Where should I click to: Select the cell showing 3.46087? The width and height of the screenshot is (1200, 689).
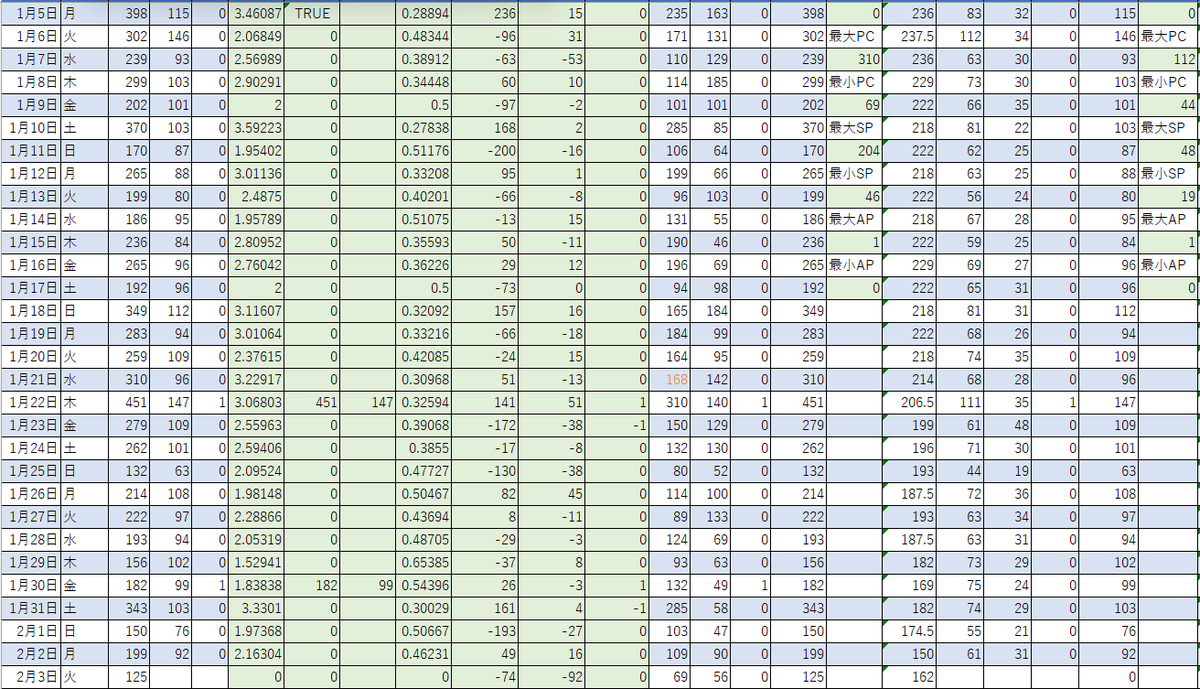tap(256, 16)
